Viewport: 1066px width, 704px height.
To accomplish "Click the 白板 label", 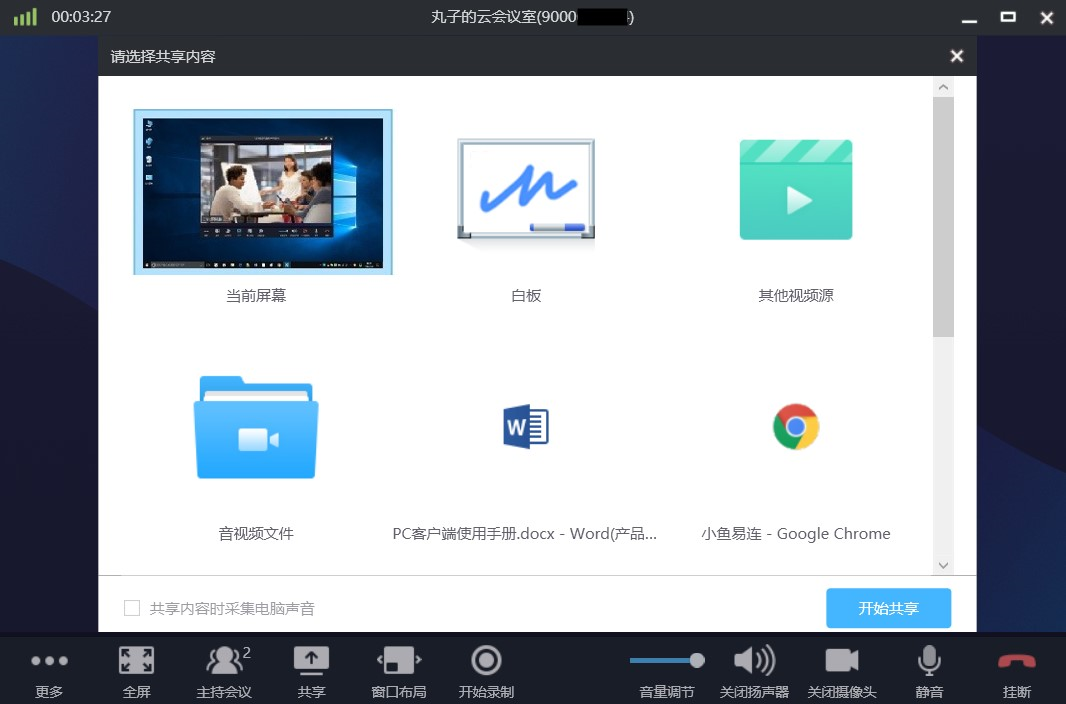I will [526, 296].
